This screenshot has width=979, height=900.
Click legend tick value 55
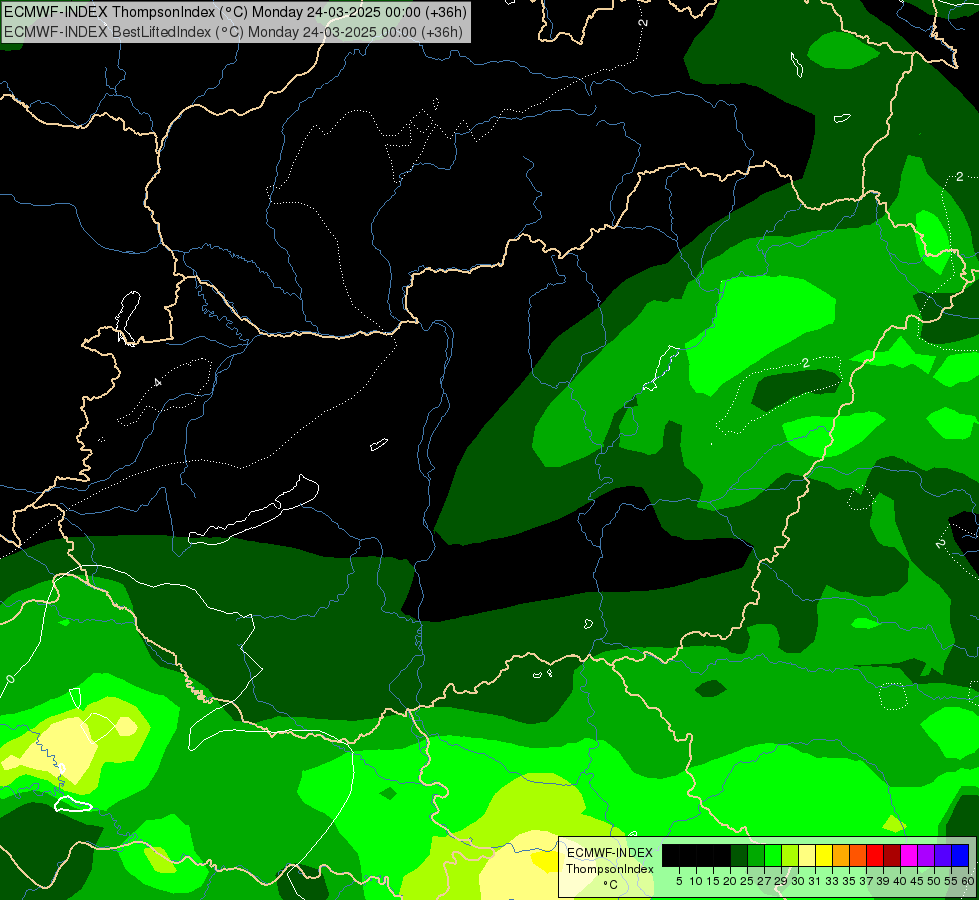pyautogui.click(x=951, y=881)
